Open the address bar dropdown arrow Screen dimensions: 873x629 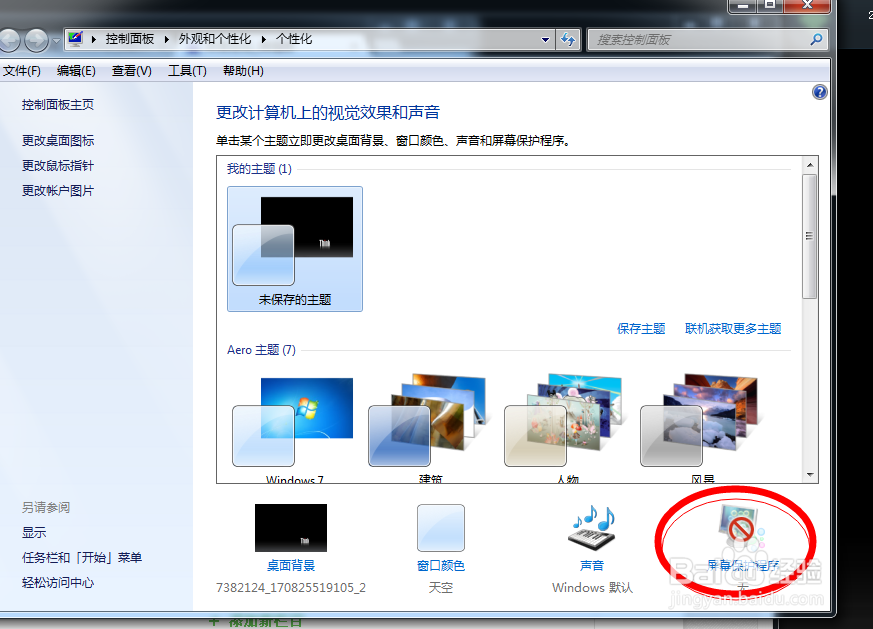pos(545,40)
